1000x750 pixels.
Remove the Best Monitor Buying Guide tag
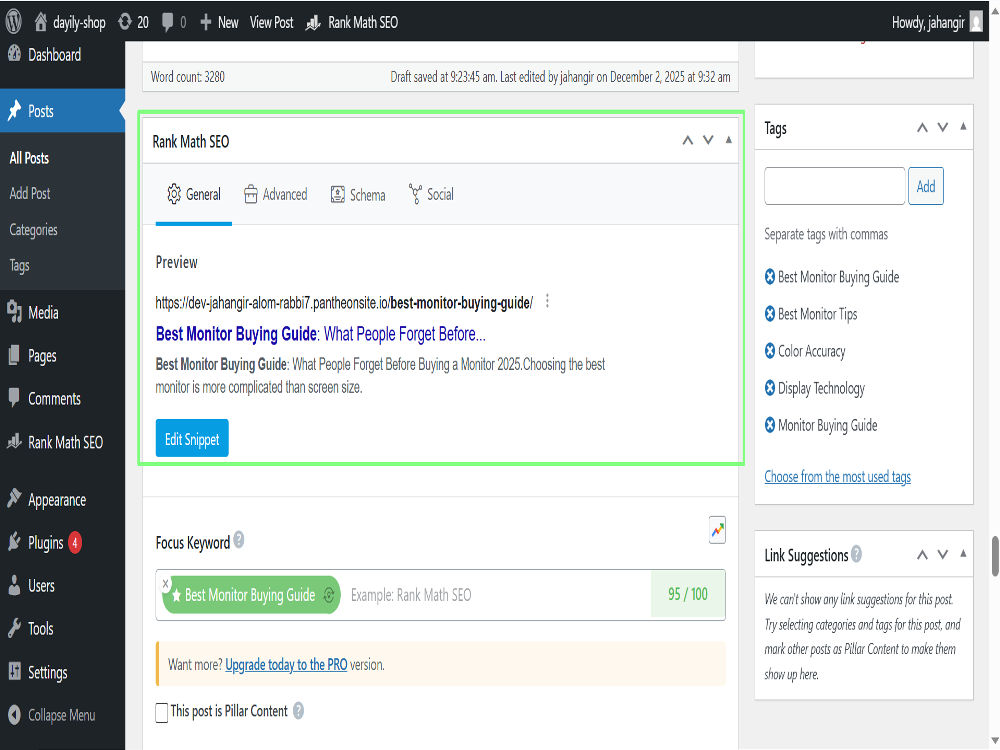click(x=770, y=277)
